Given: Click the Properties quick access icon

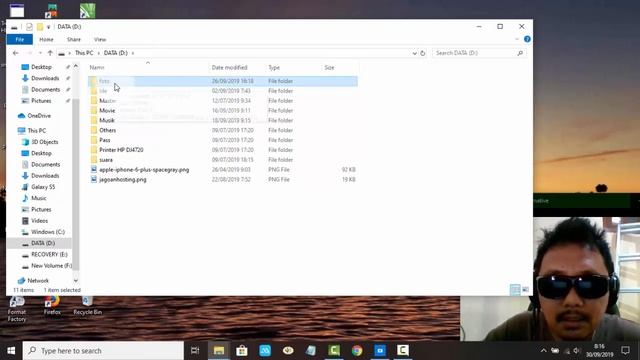Looking at the screenshot, I should pos(29,27).
